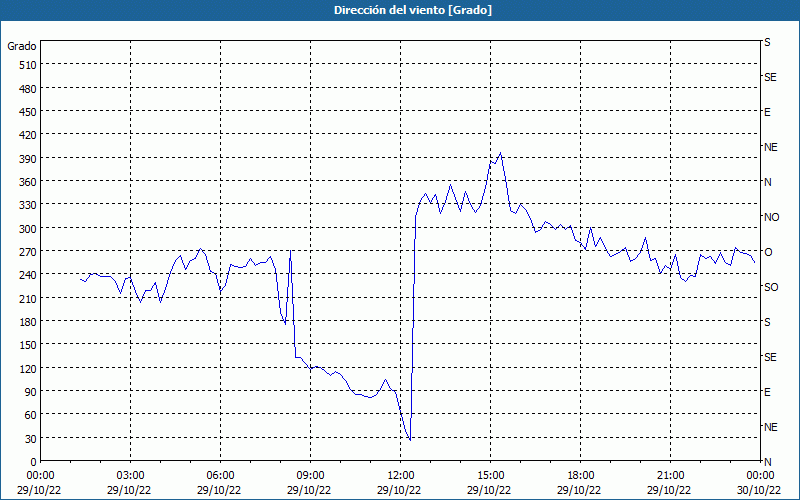Click the 03:00 time label
800x500 pixels.
(x=130, y=476)
